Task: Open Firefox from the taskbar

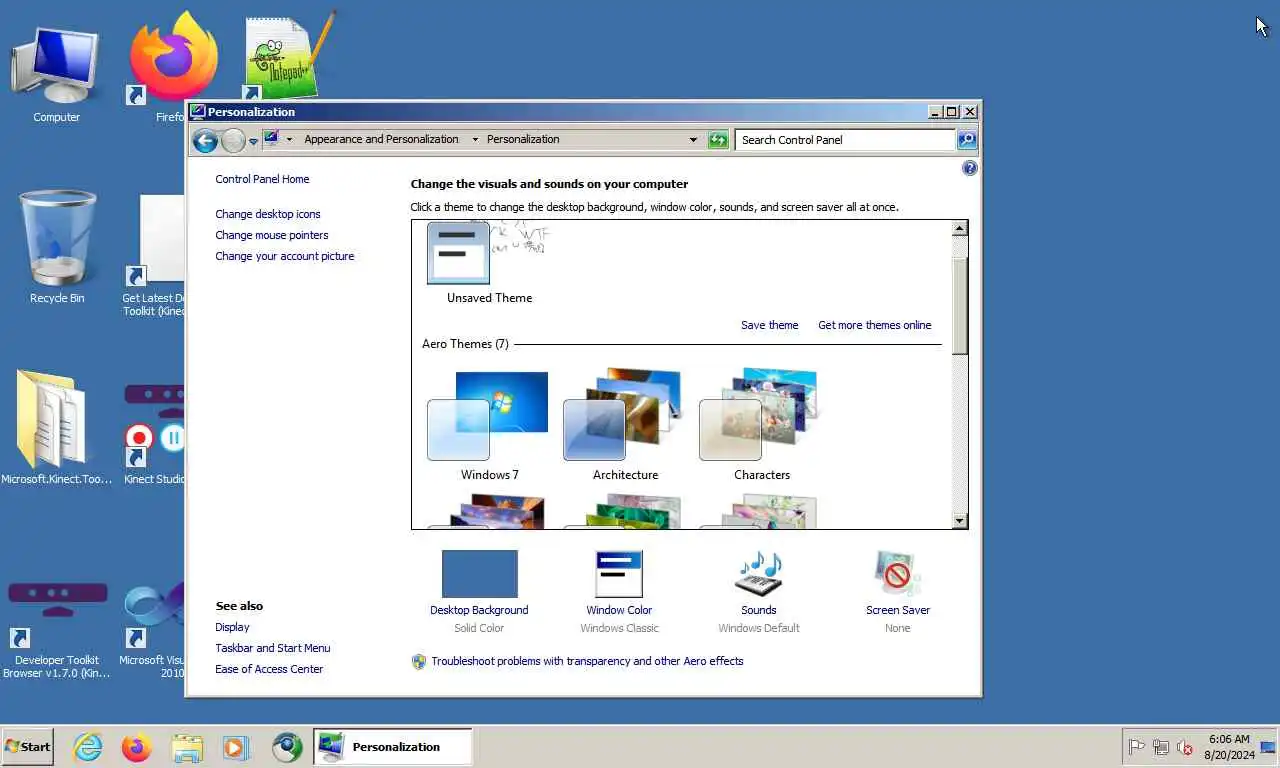Action: (x=137, y=747)
